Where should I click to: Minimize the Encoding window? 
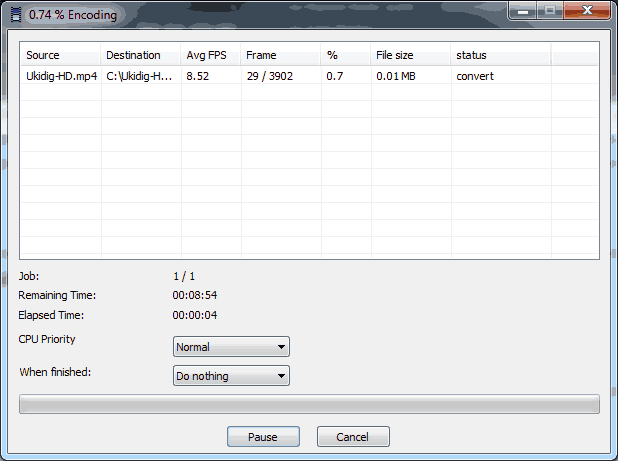pyautogui.click(x=523, y=10)
